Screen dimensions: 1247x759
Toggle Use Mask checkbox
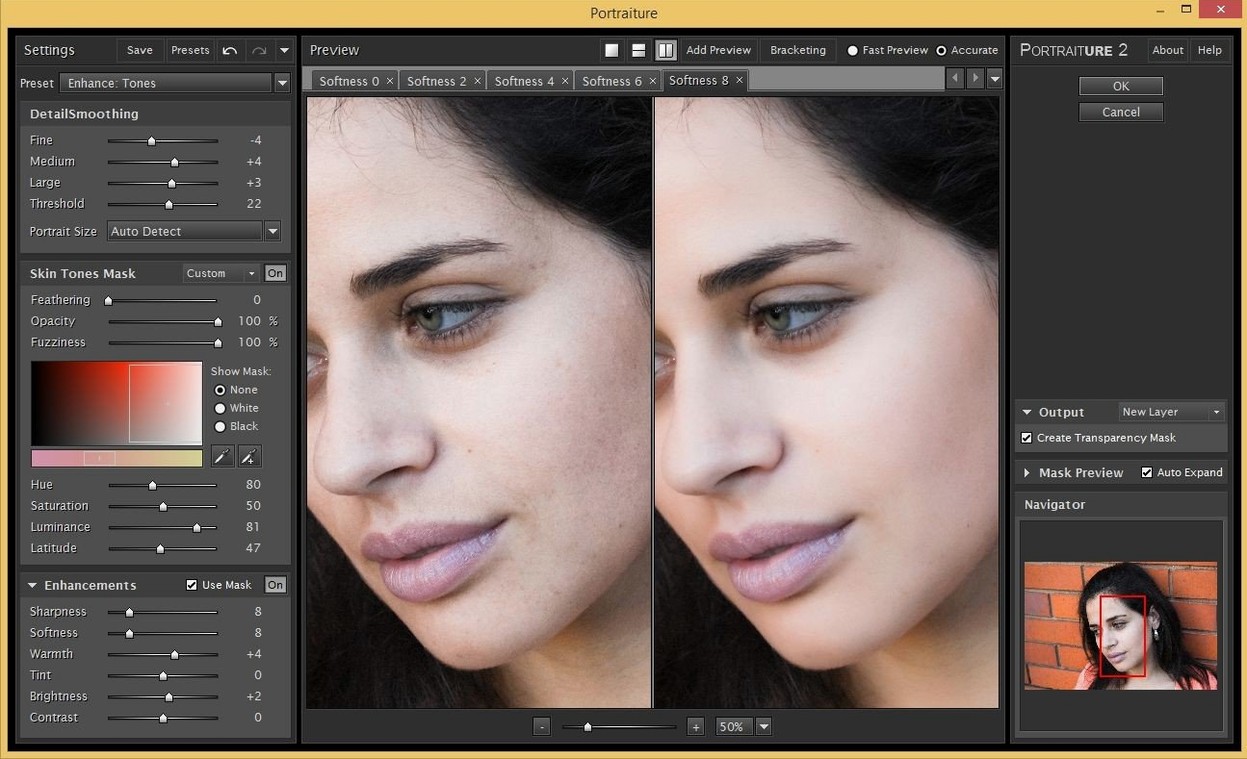192,585
